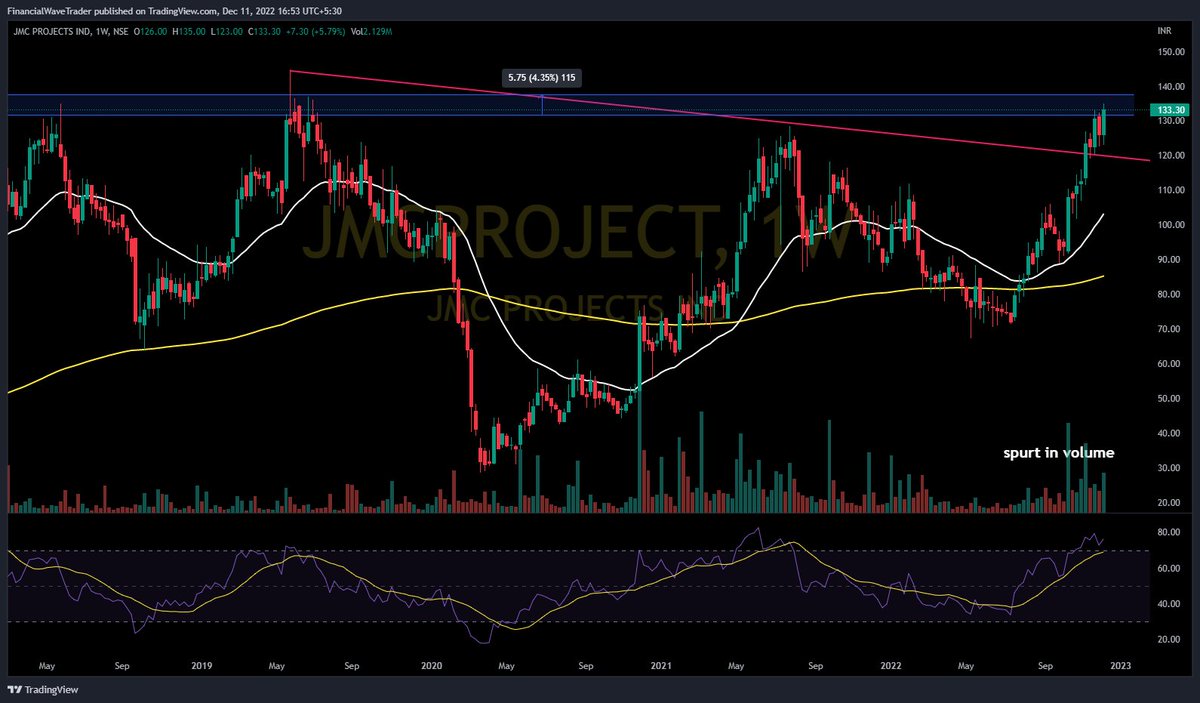Click the TradingView logo at bottom left

pos(43,689)
